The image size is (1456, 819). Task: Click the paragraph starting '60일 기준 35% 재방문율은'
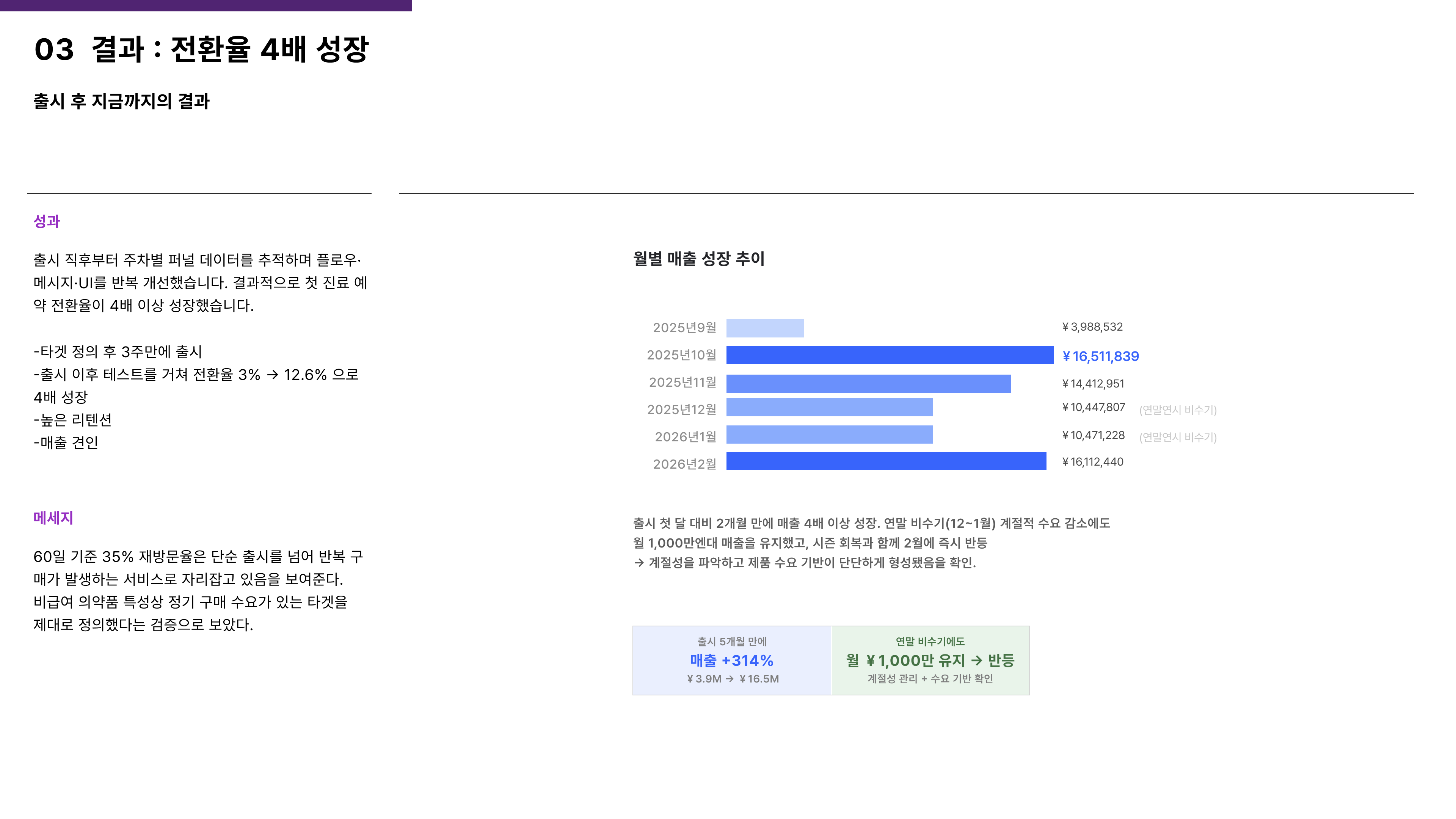pyautogui.click(x=198, y=591)
